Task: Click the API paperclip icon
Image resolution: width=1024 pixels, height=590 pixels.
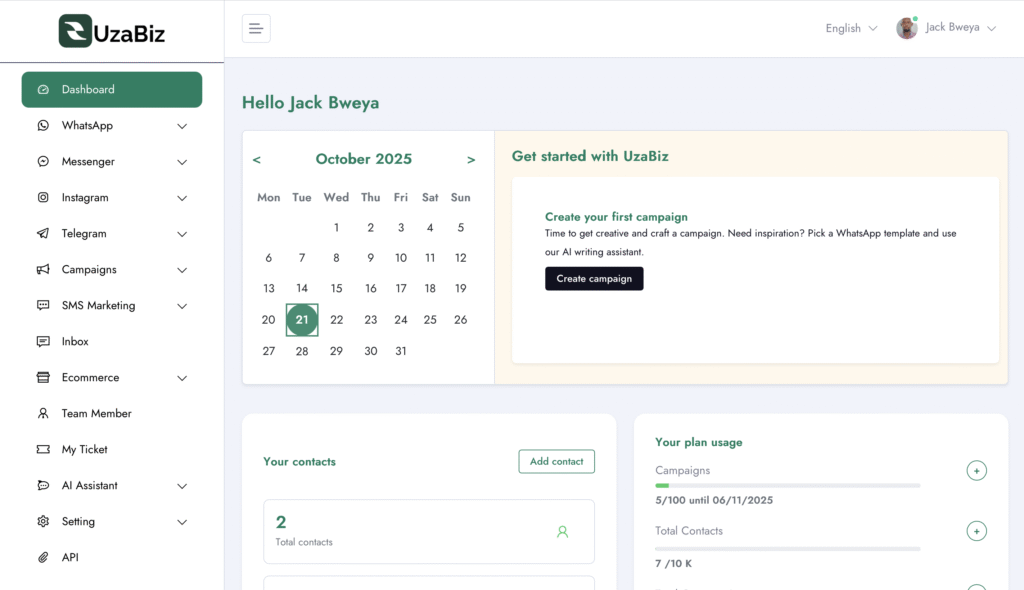Action: tap(43, 558)
